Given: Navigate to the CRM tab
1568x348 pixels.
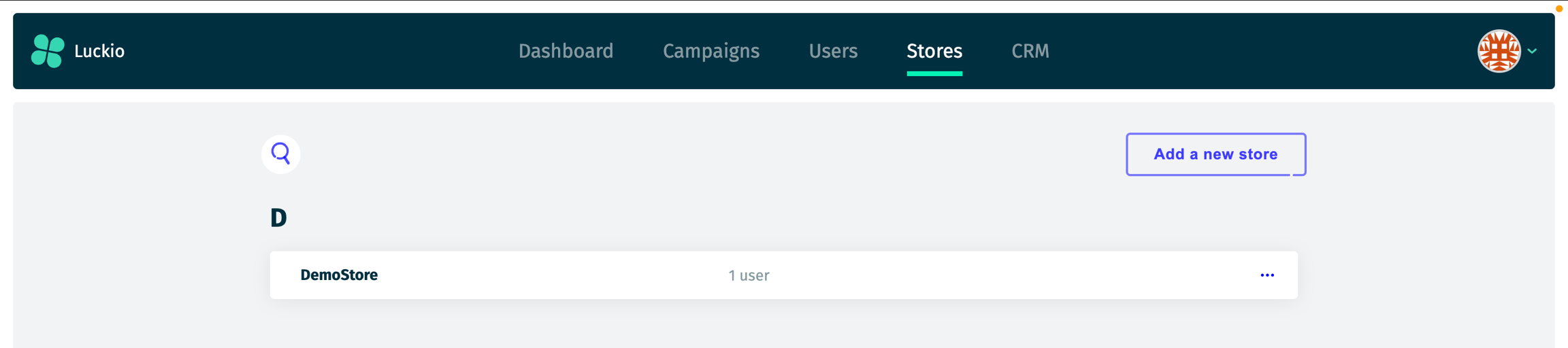Looking at the screenshot, I should click(1030, 51).
